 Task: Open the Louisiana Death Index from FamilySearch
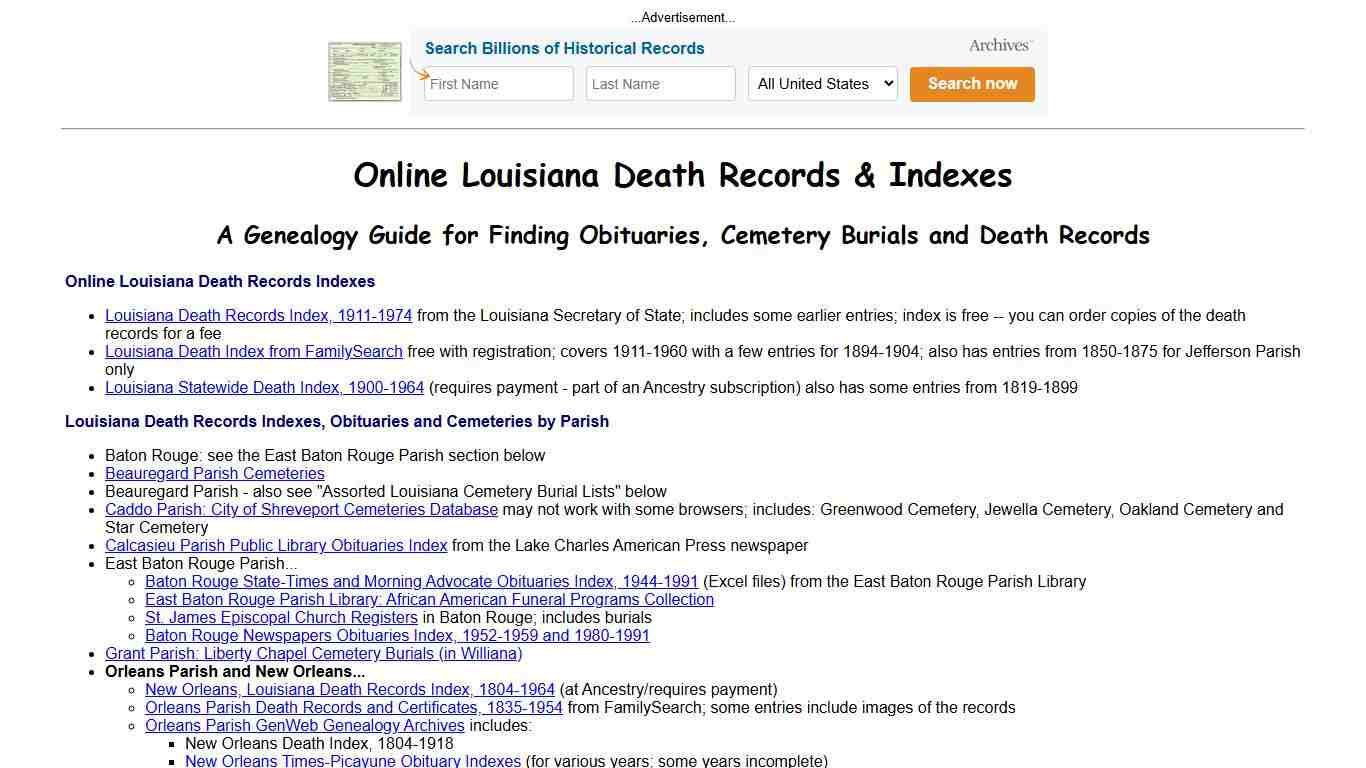253,351
